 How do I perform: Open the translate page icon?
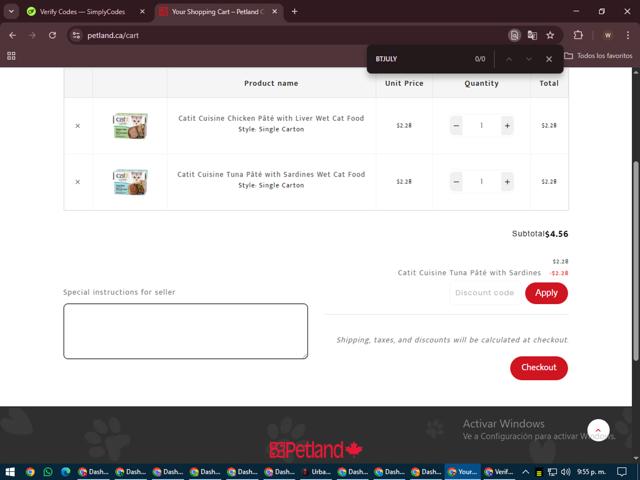point(532,36)
